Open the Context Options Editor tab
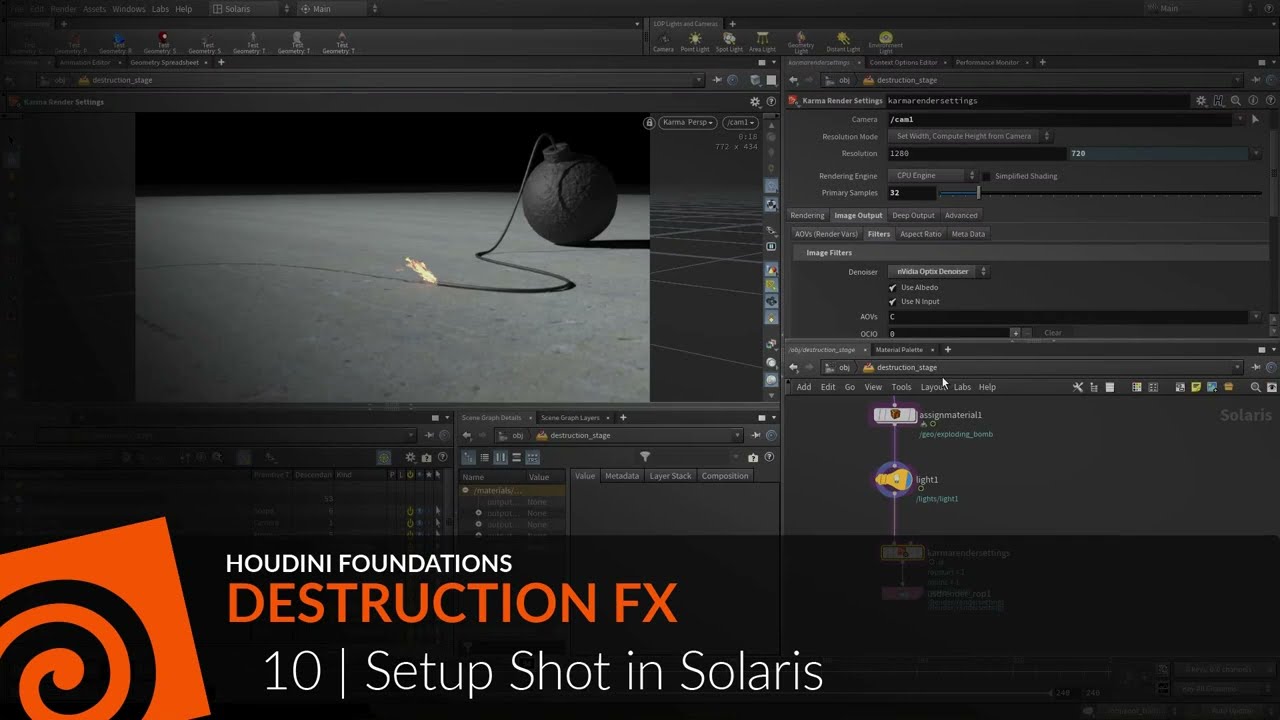This screenshot has height=720, width=1280. click(903, 62)
